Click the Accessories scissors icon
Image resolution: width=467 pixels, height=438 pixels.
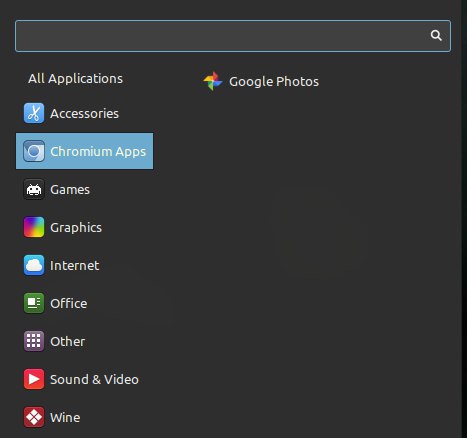[34, 113]
